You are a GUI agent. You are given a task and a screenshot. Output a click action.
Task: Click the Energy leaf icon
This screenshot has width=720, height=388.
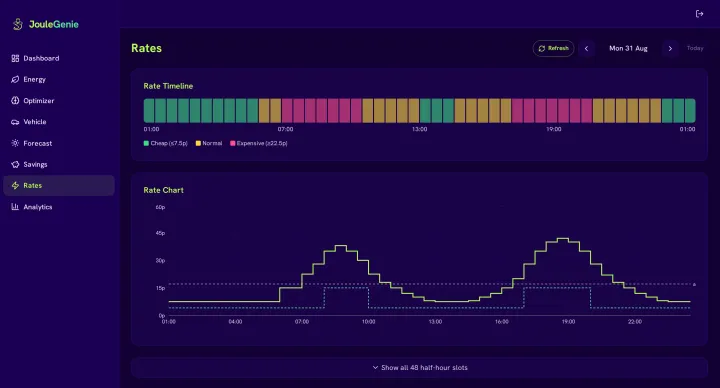15,79
